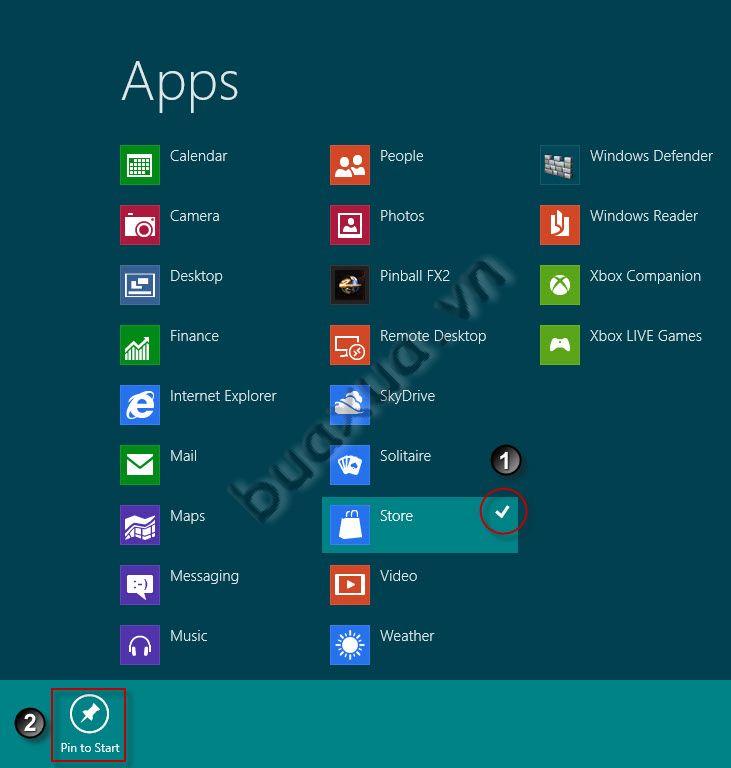
Task: Click the SkyDrive label text
Action: tap(407, 396)
